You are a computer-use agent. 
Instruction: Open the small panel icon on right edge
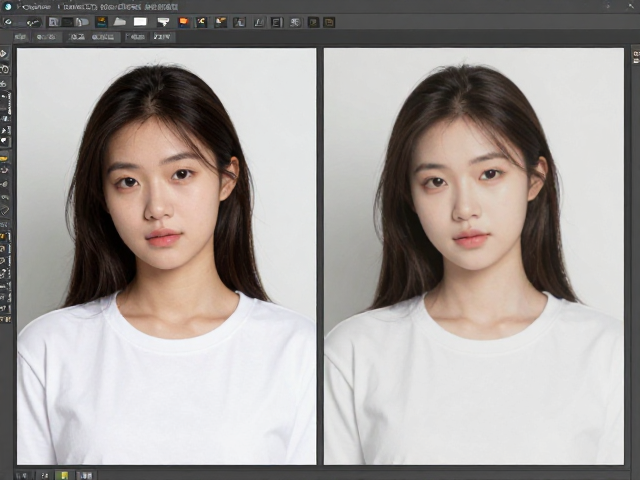pos(636,57)
